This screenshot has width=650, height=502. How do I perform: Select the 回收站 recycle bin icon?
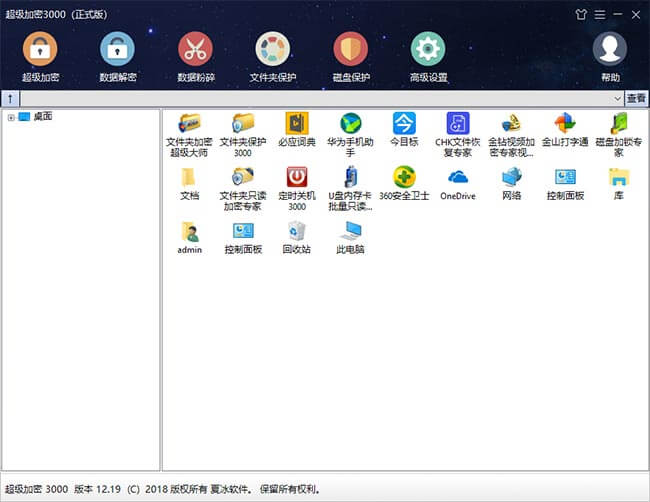[x=296, y=238]
